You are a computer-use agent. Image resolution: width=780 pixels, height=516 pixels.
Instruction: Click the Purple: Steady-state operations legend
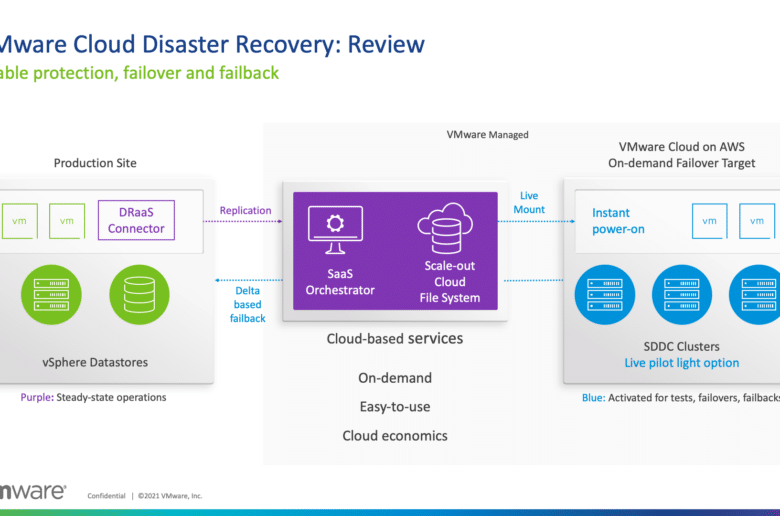coord(94,397)
